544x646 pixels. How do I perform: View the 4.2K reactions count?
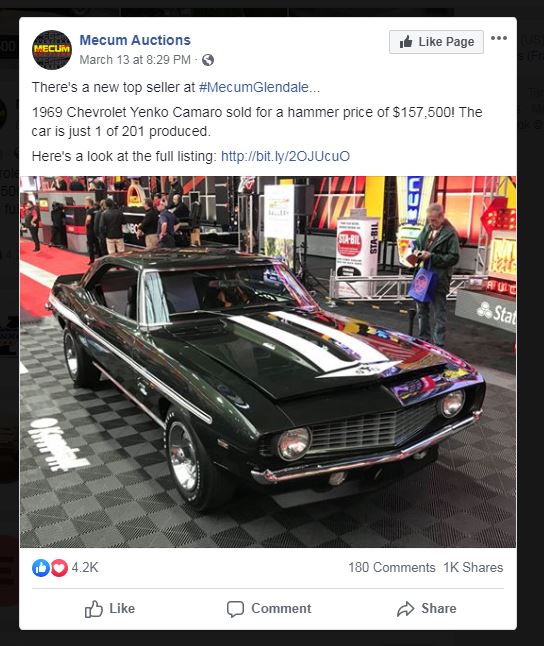point(85,567)
